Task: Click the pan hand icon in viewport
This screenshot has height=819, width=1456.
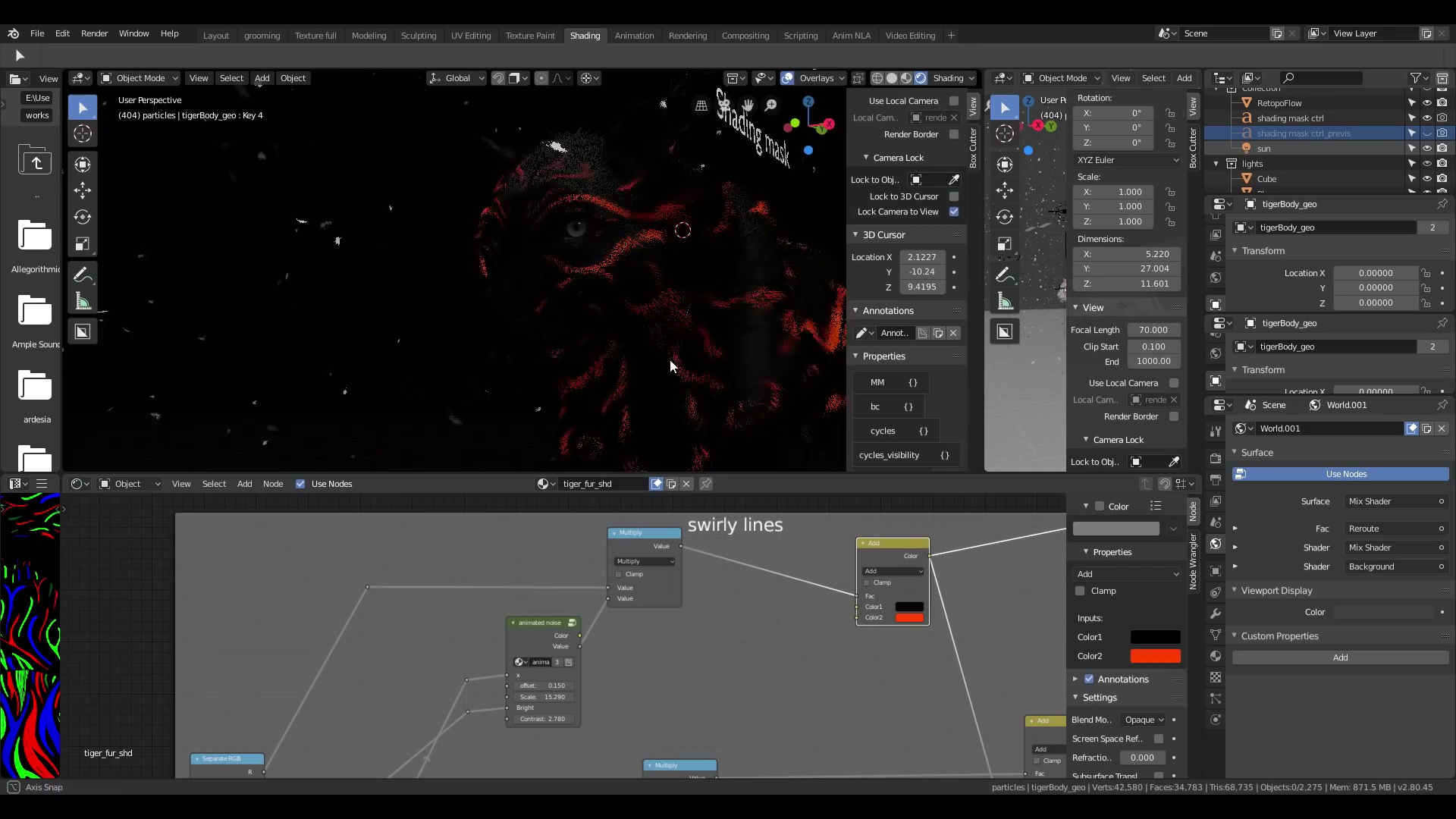Action: click(748, 105)
